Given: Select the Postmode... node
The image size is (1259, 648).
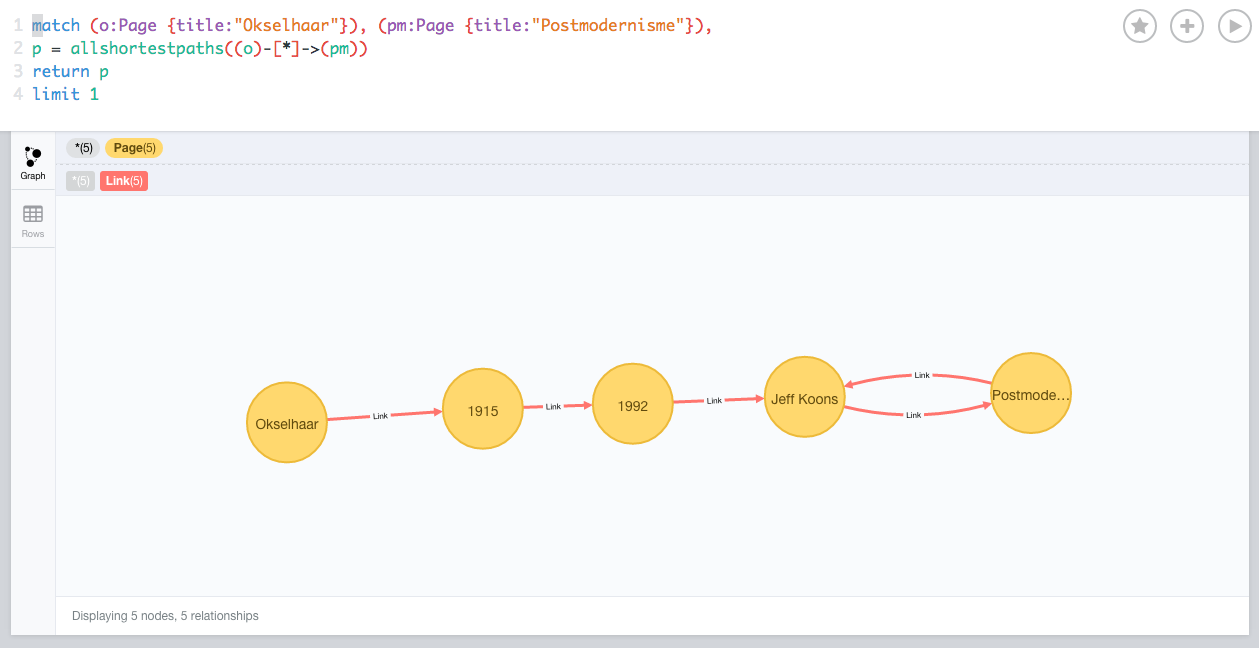Looking at the screenshot, I should pos(1031,394).
